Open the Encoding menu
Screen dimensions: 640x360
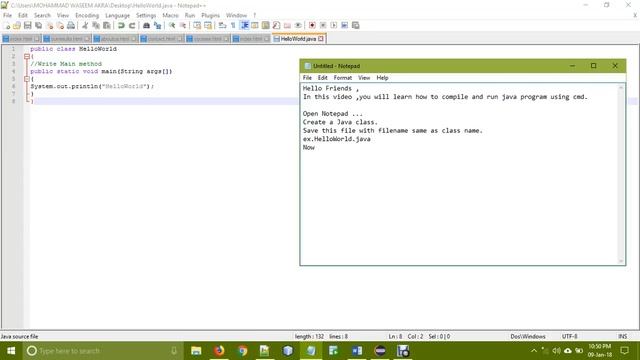pos(87,15)
